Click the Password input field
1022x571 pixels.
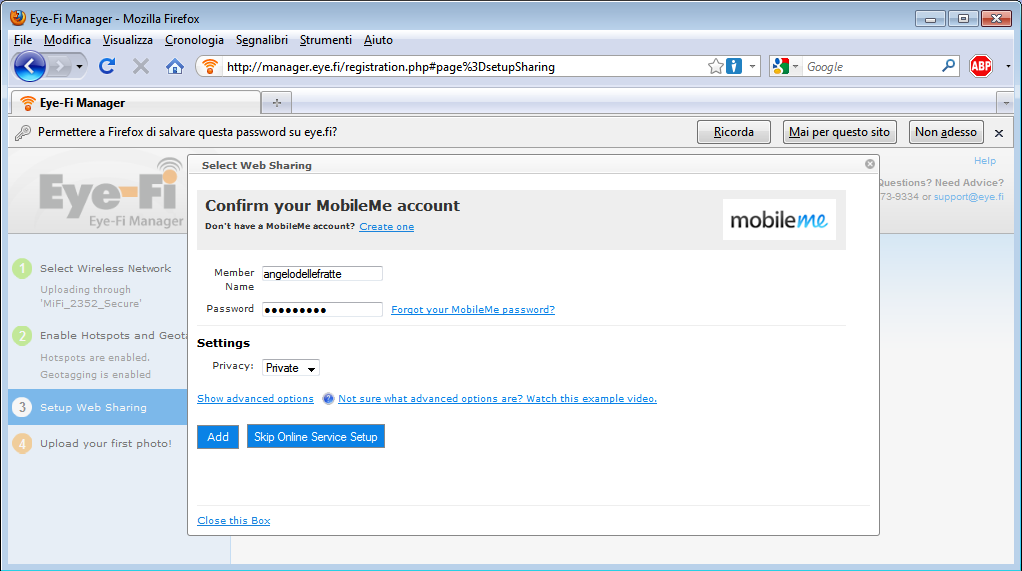(322, 310)
